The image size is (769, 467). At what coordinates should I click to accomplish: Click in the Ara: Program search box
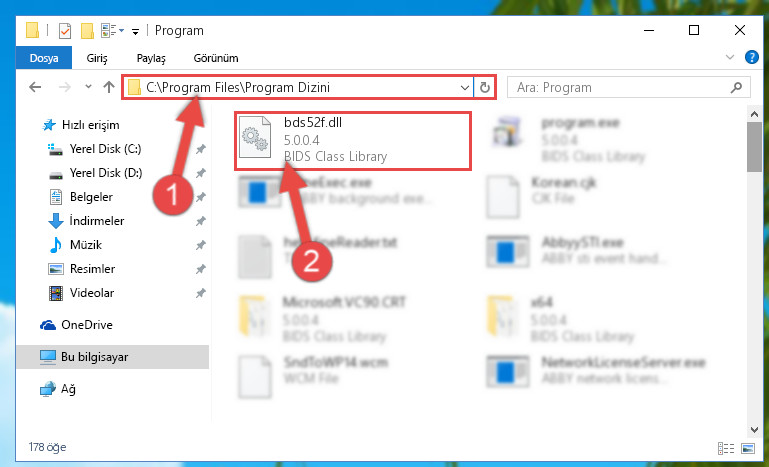point(619,87)
